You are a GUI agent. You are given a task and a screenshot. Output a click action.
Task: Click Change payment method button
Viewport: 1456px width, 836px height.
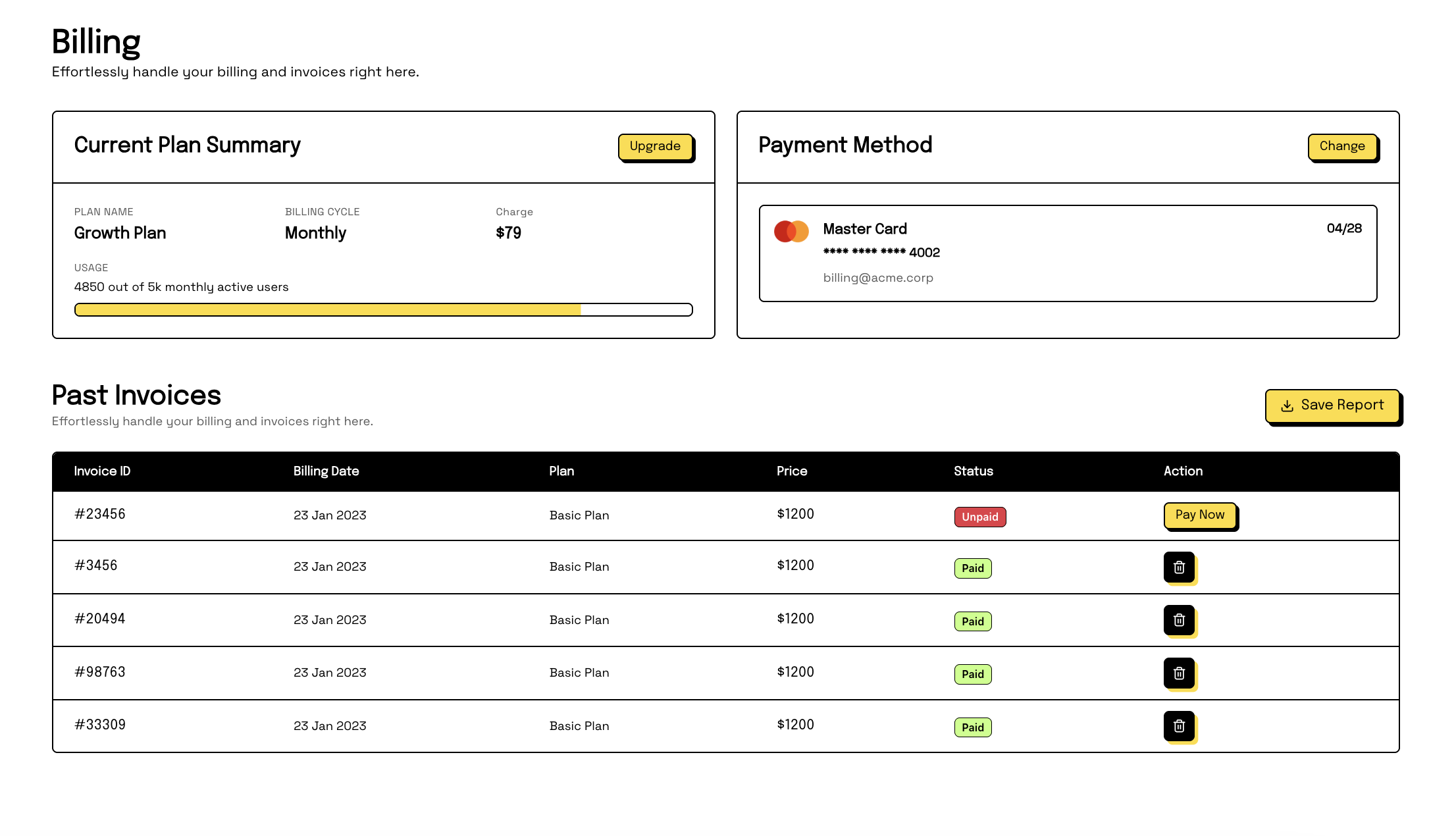(1341, 146)
